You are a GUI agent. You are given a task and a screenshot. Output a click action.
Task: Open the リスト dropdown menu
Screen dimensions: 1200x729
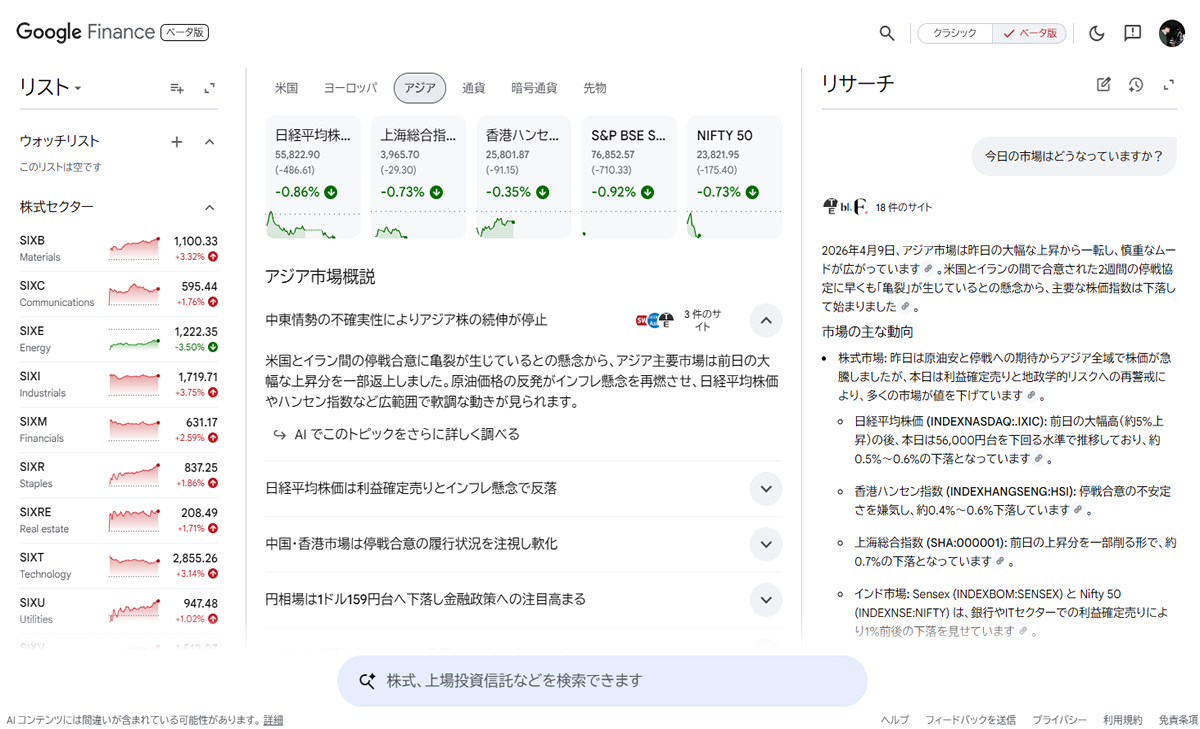tap(50, 88)
